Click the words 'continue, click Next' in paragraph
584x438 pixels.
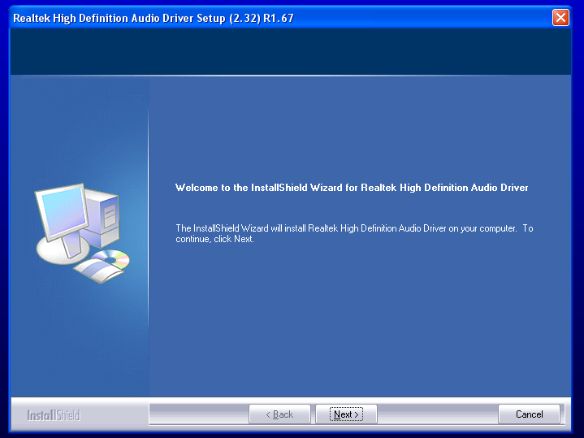(x=214, y=239)
